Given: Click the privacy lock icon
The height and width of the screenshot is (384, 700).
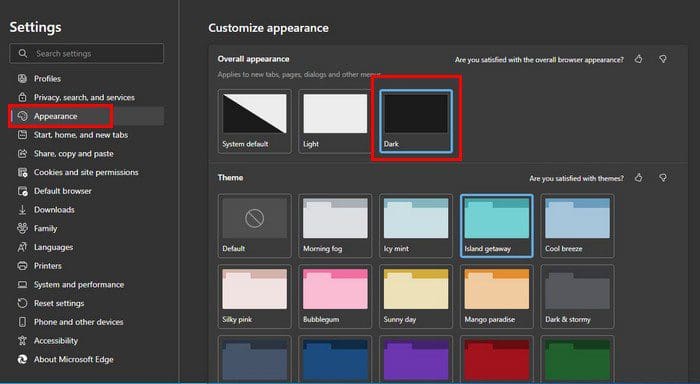Looking at the screenshot, I should coord(22,97).
